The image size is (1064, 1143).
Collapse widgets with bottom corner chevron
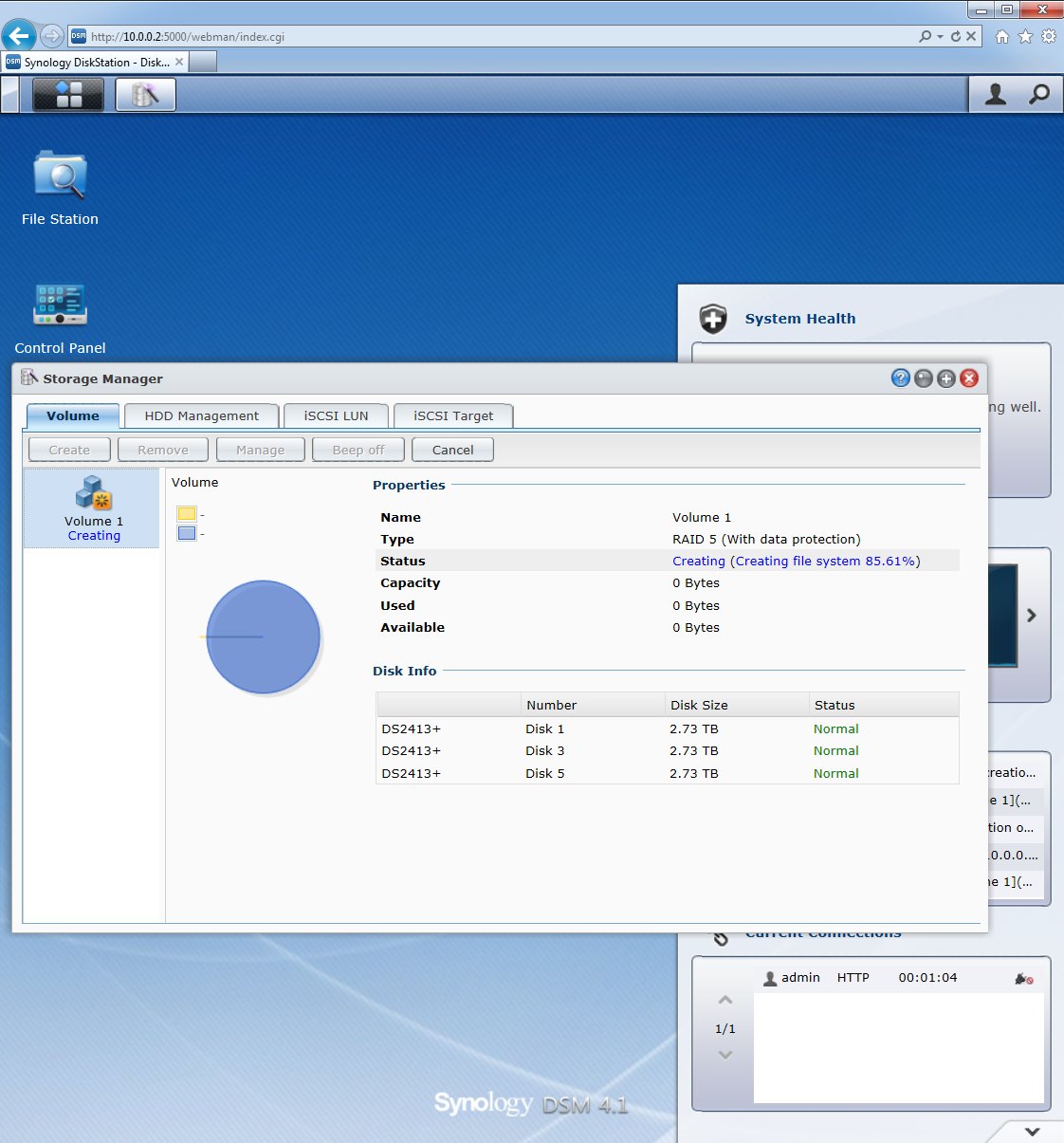(1033, 1131)
